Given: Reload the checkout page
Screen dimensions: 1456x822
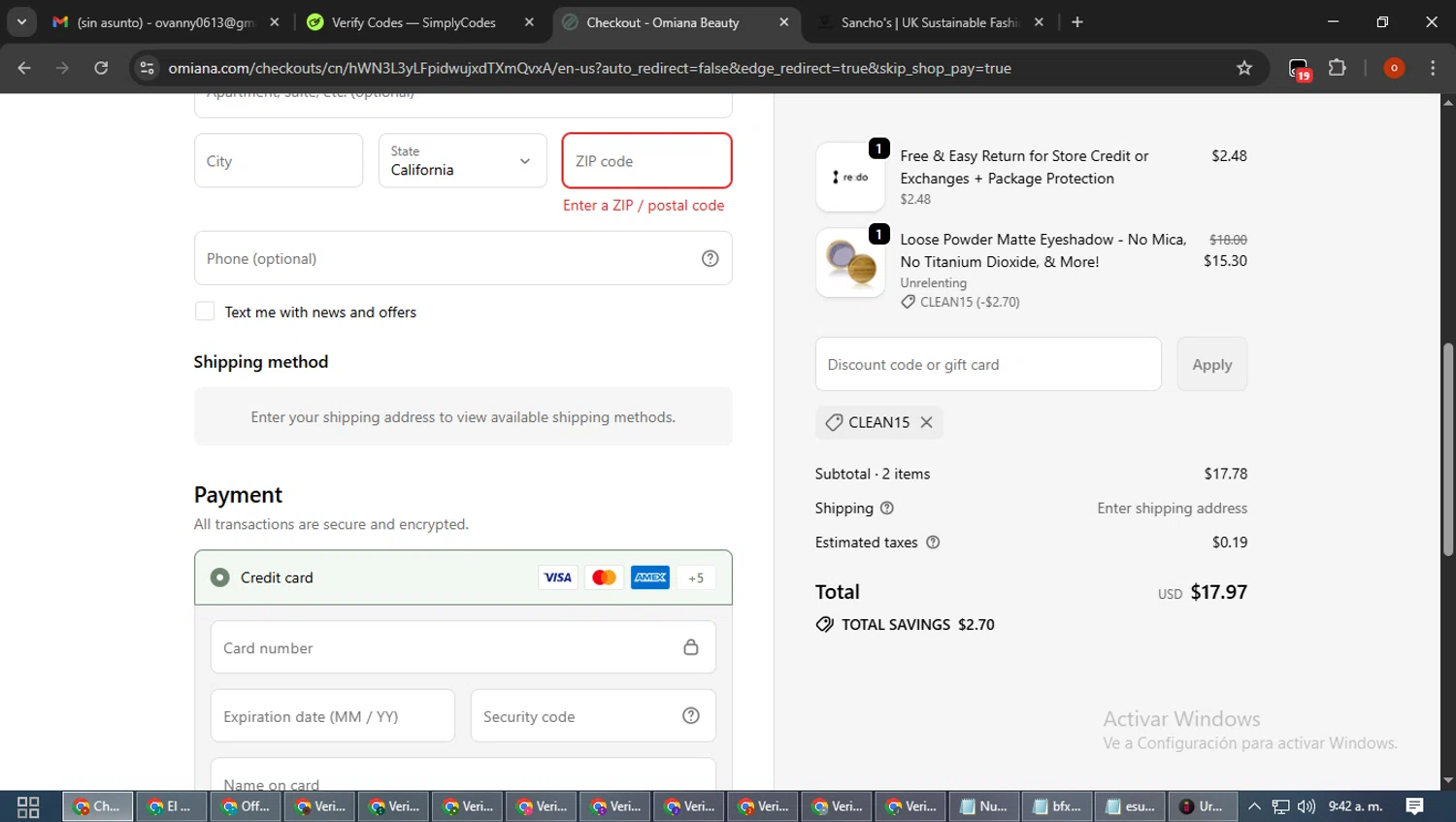Looking at the screenshot, I should [x=101, y=68].
